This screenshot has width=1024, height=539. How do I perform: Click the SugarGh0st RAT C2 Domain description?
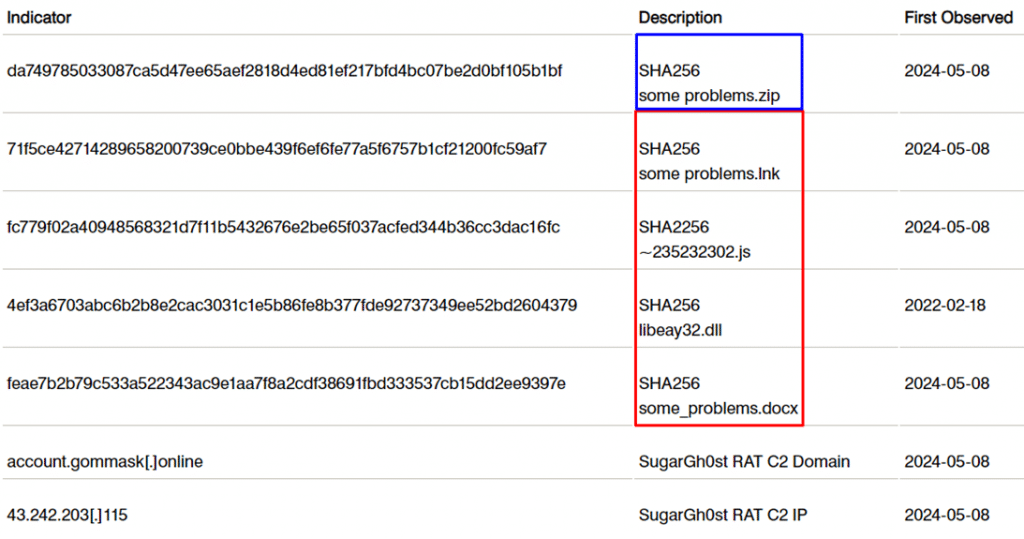click(x=744, y=462)
